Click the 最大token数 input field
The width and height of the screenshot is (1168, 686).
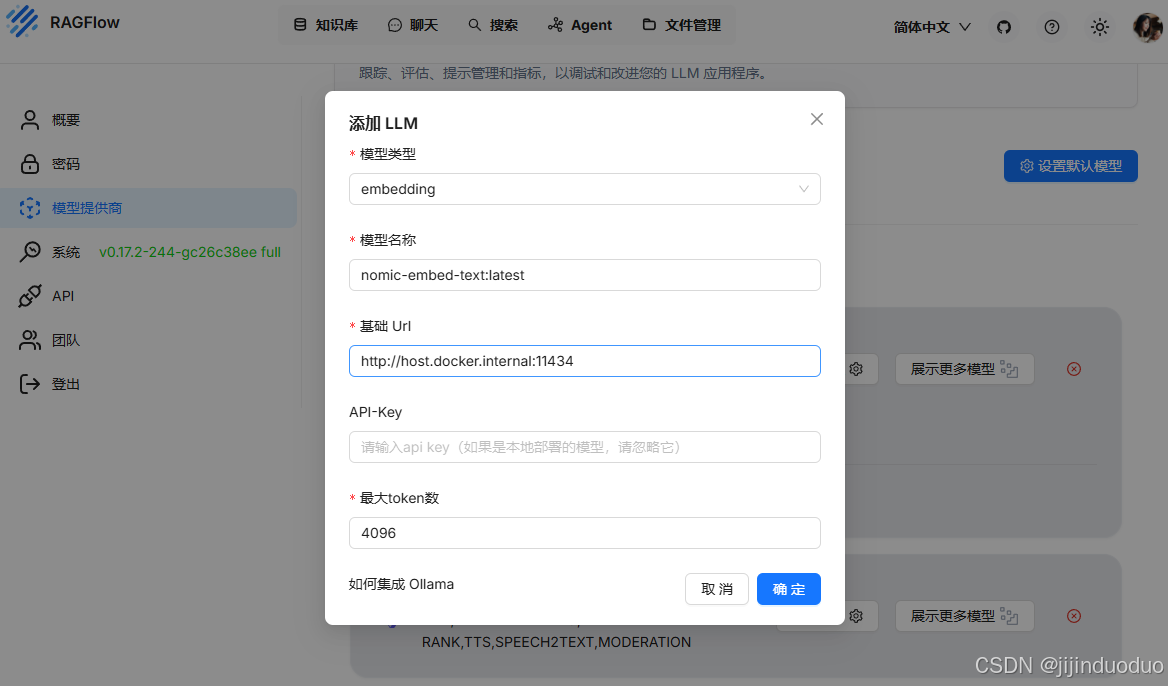[585, 533]
